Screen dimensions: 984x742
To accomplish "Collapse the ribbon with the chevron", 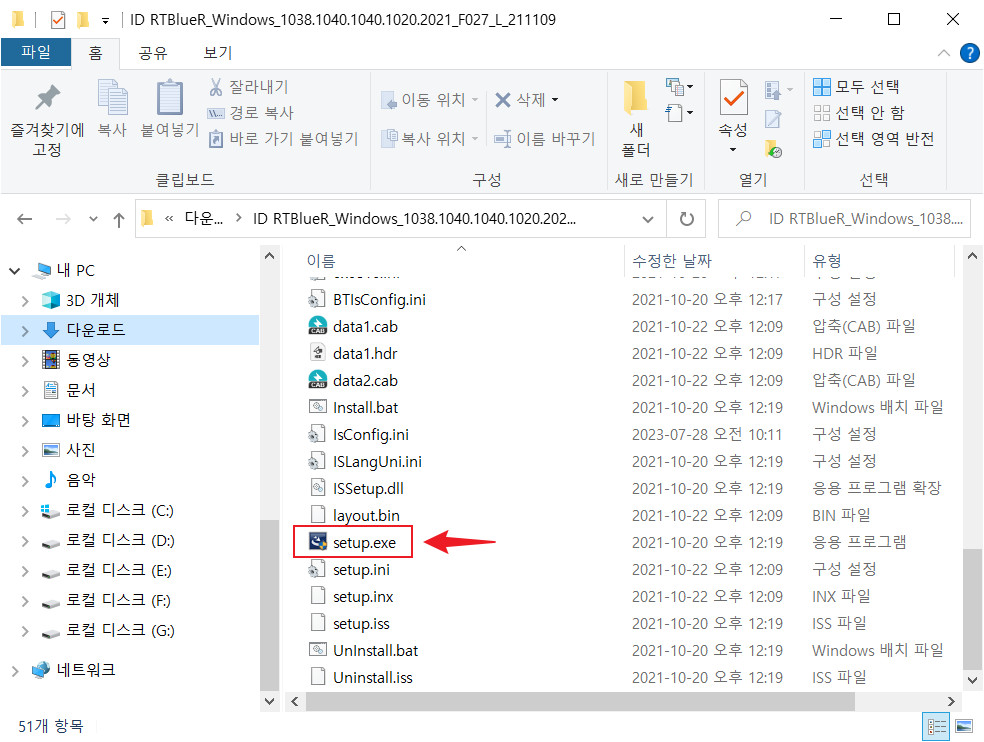I will pos(944,53).
